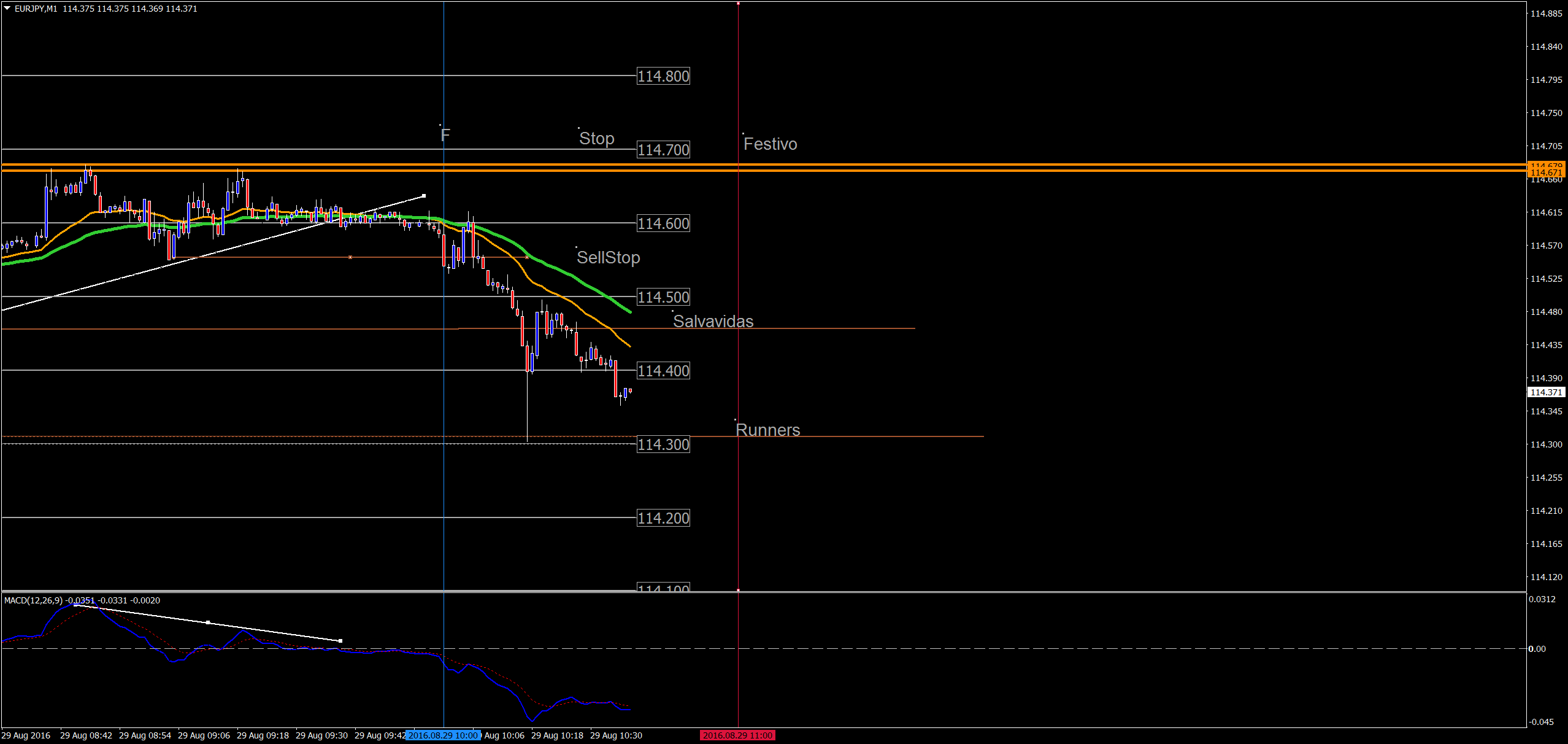
Task: Click the MACD(12,26,9) indicator label
Action: point(34,600)
